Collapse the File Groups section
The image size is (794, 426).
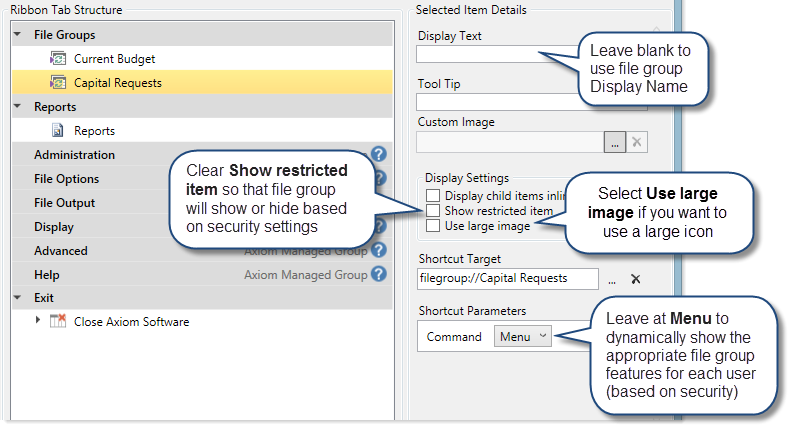coord(18,35)
